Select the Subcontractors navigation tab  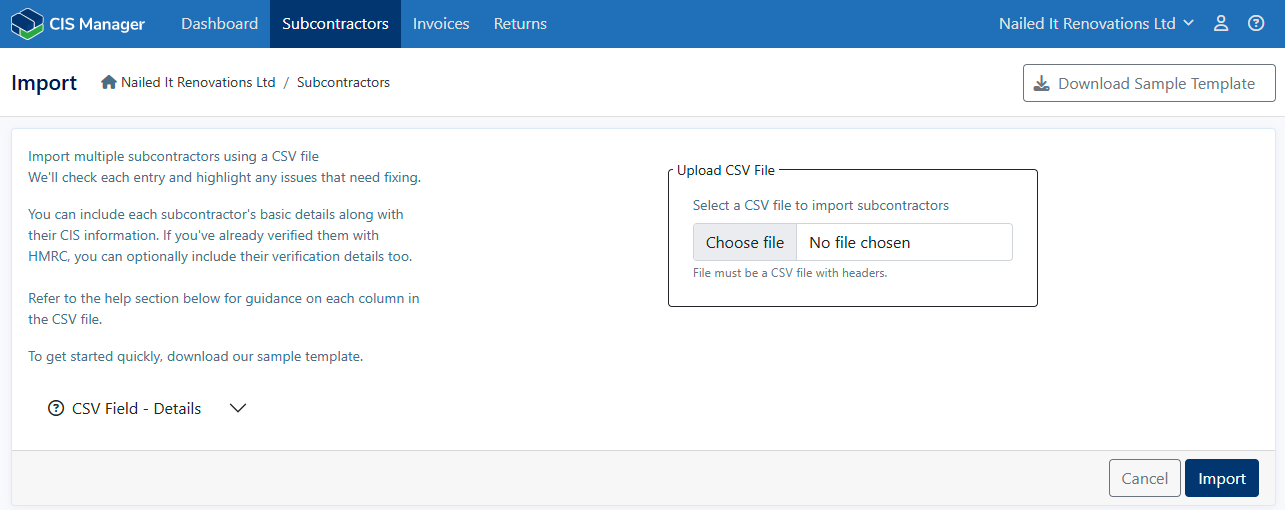coord(335,24)
